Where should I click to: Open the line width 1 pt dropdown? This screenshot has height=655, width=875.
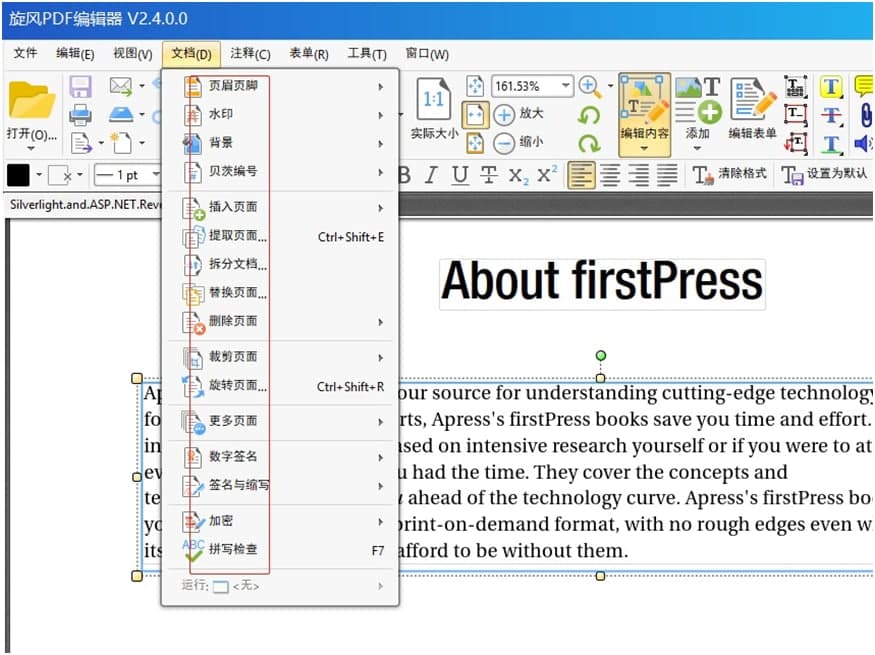[x=156, y=175]
